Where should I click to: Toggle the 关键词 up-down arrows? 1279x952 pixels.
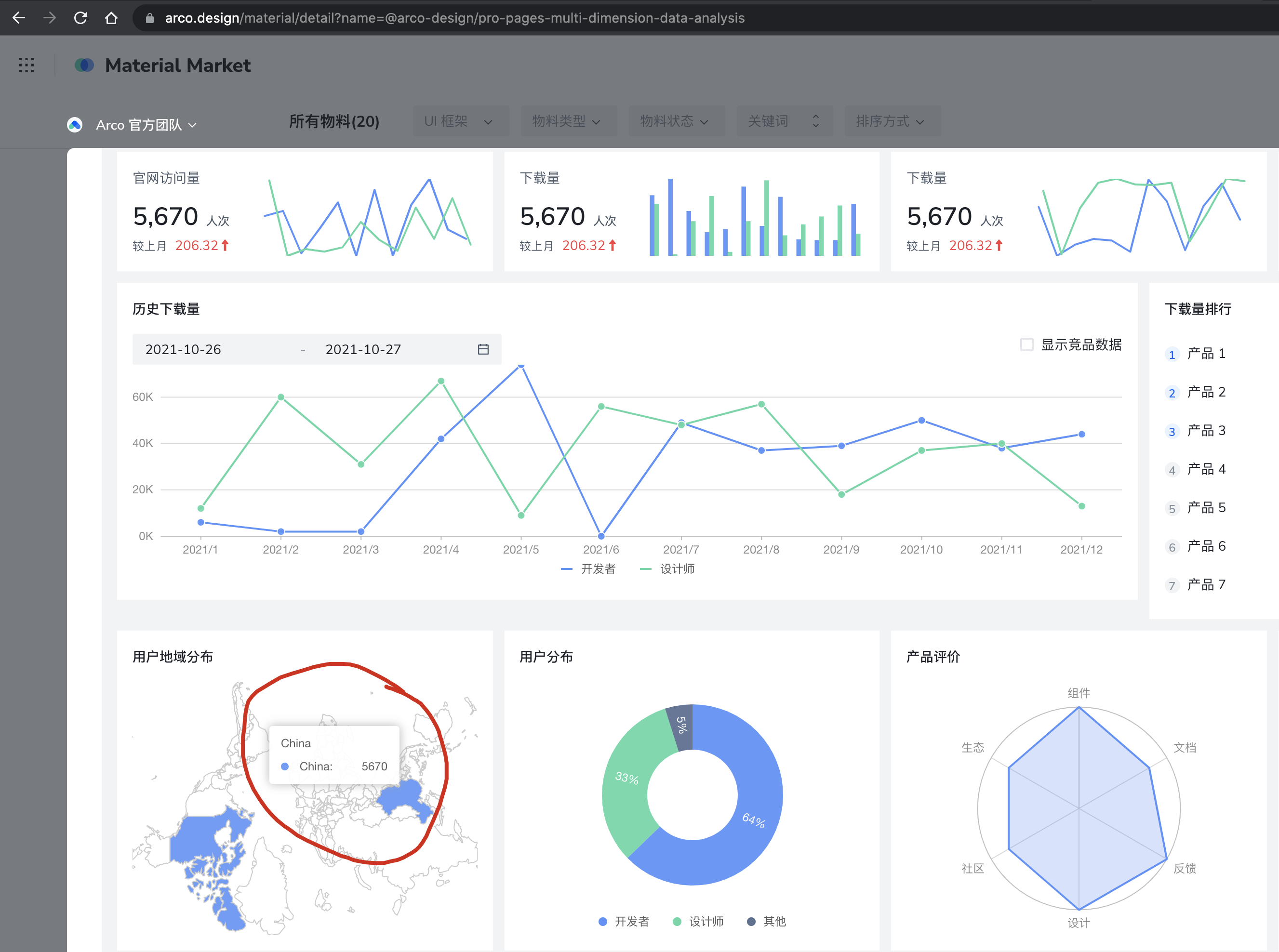815,121
